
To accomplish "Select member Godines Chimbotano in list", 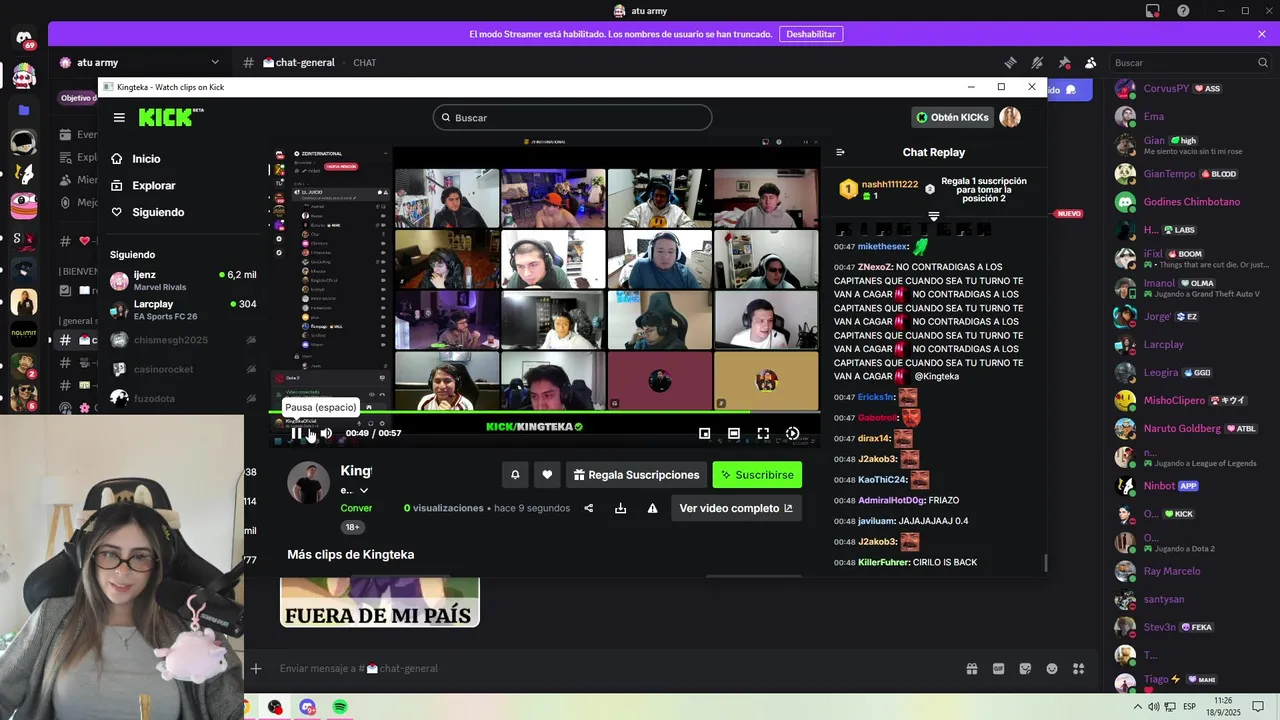I will (x=1190, y=202).
